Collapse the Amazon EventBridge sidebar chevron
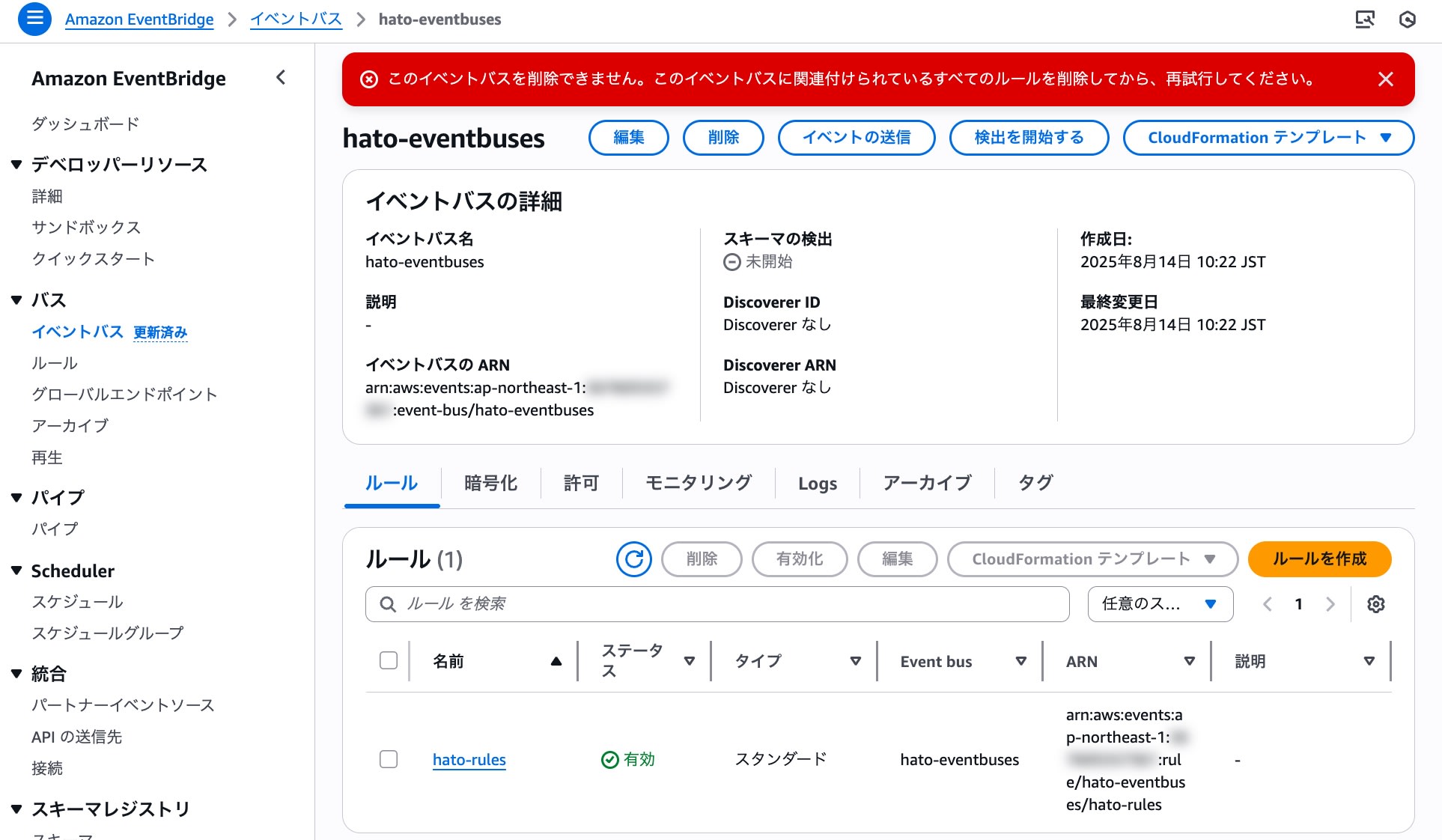Viewport: 1442px width, 840px height. 281,77
